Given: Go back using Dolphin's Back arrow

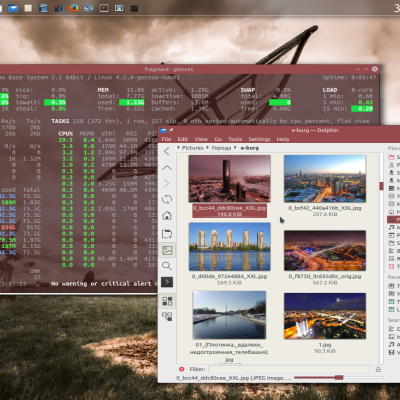Looking at the screenshot, I should pos(167,151).
